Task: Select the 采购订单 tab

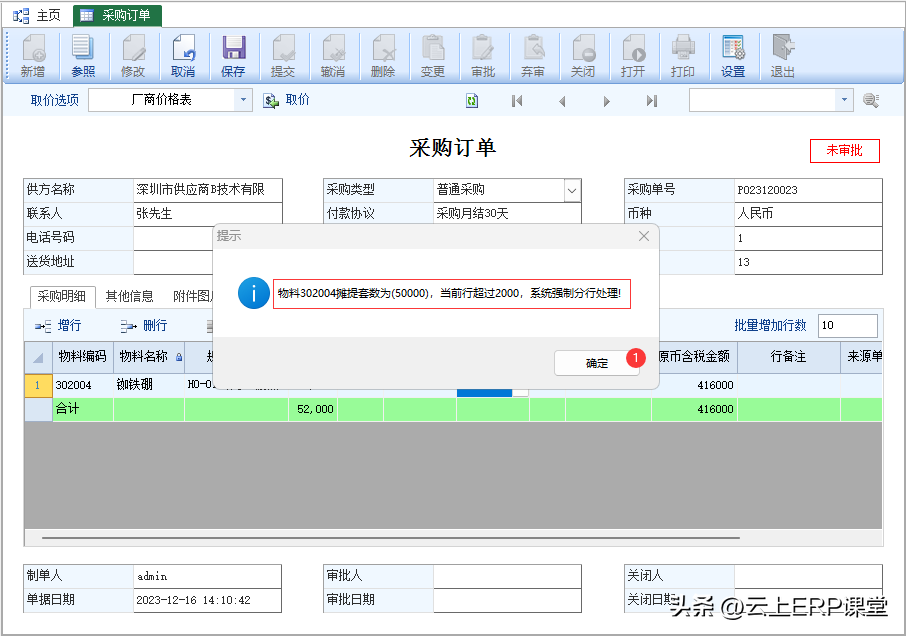Action: pyautogui.click(x=117, y=16)
